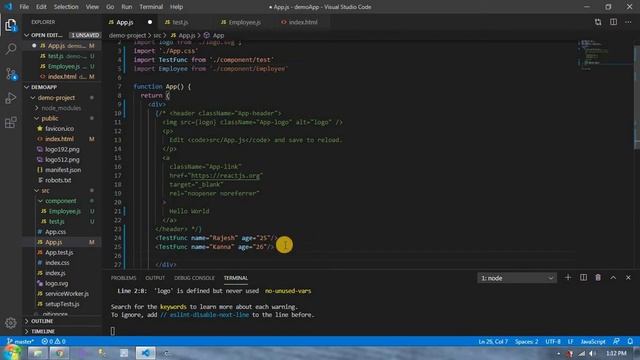640x360 pixels.
Task: Open the Help menu
Action: [x=176, y=7]
